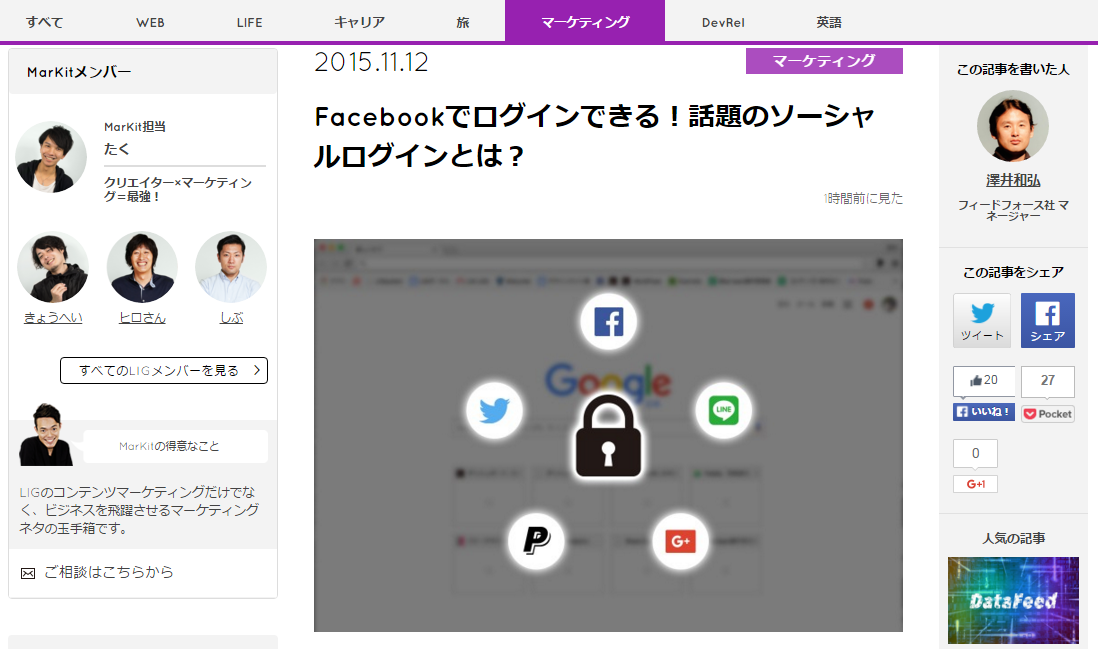Click the chevron arrow on the members button
The width and height of the screenshot is (1098, 649).
[x=257, y=370]
